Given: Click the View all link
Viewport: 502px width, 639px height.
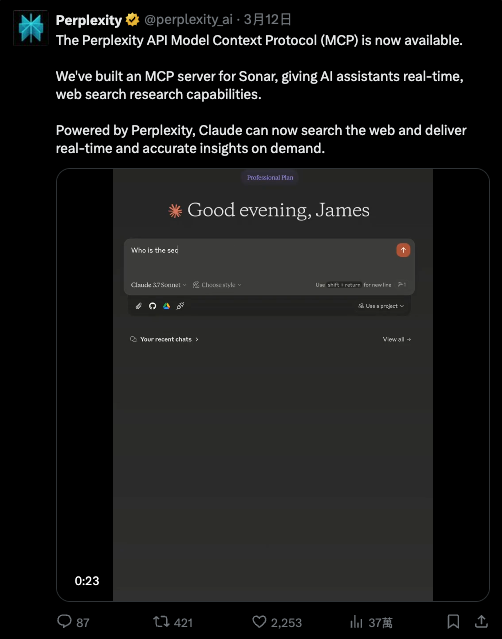Looking at the screenshot, I should (x=396, y=339).
